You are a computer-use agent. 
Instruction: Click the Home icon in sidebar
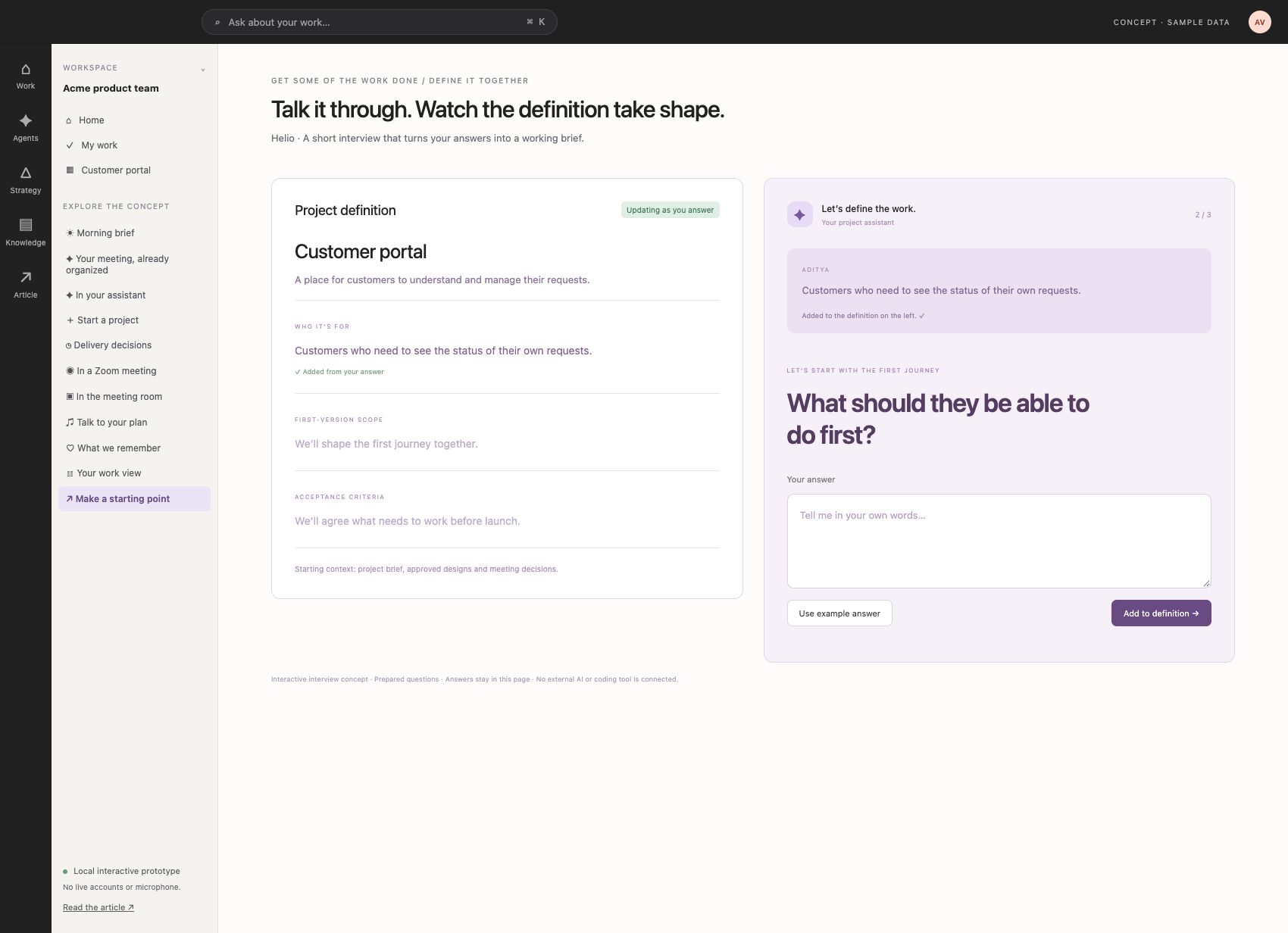(x=69, y=120)
